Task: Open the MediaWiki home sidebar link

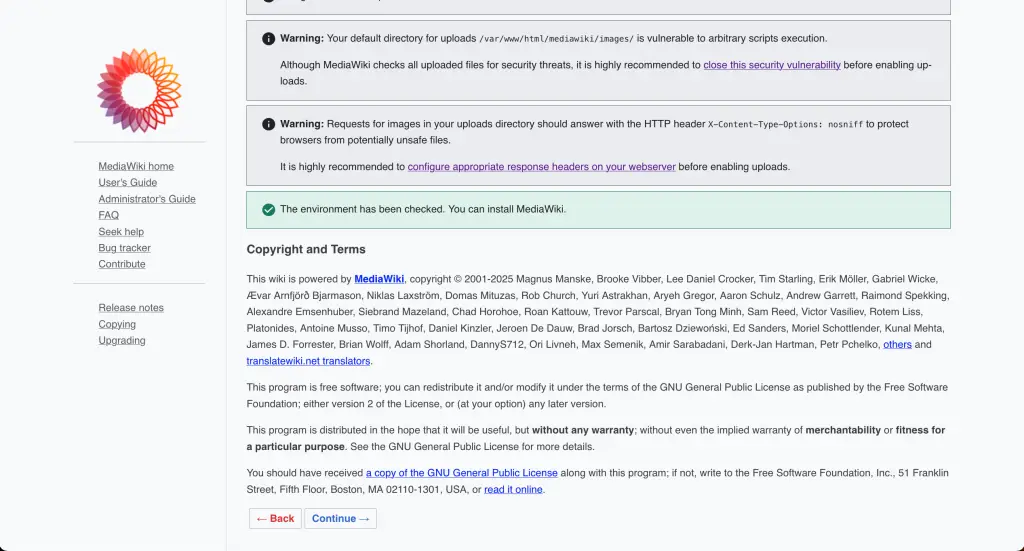Action: click(x=136, y=166)
